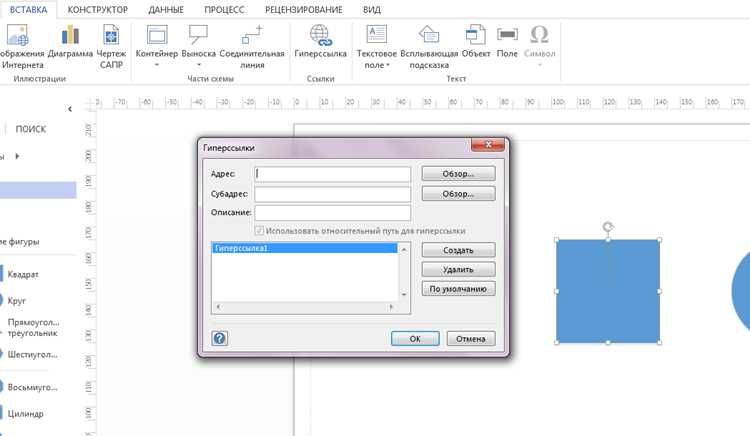Insert a Выноска callout
750x436 pixels.
point(199,46)
